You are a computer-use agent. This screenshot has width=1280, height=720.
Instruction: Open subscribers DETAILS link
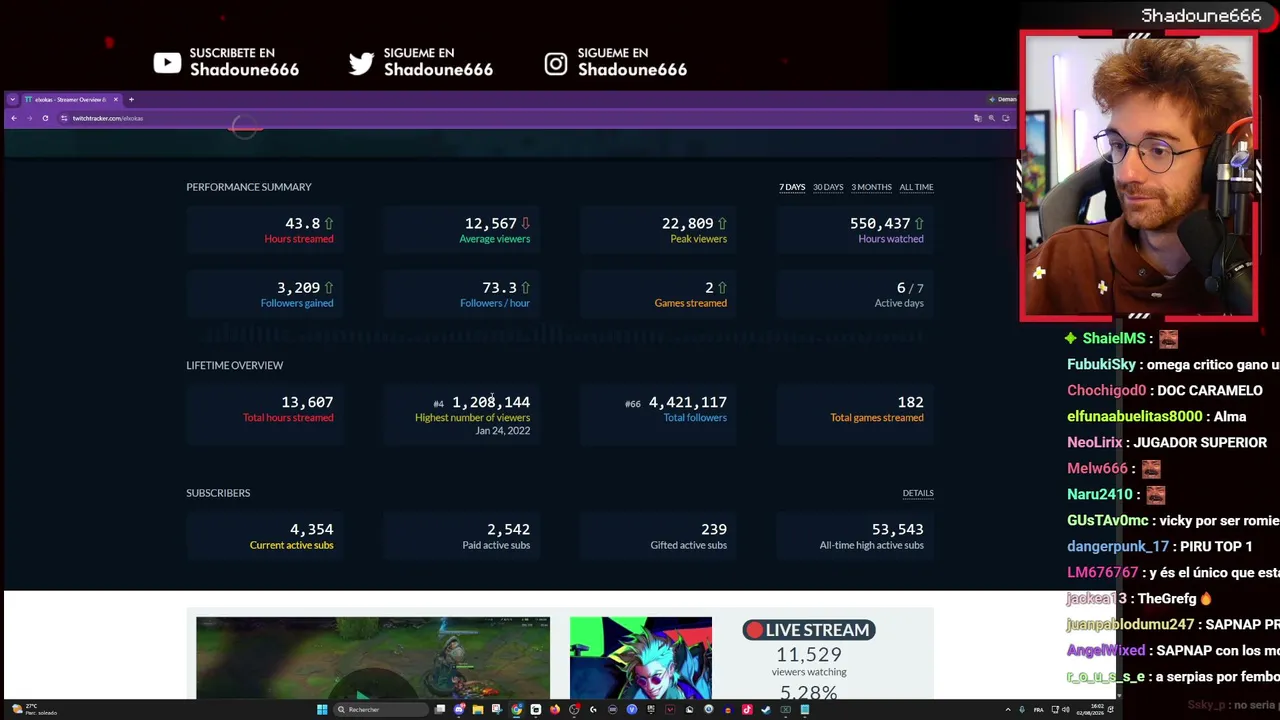click(918, 493)
